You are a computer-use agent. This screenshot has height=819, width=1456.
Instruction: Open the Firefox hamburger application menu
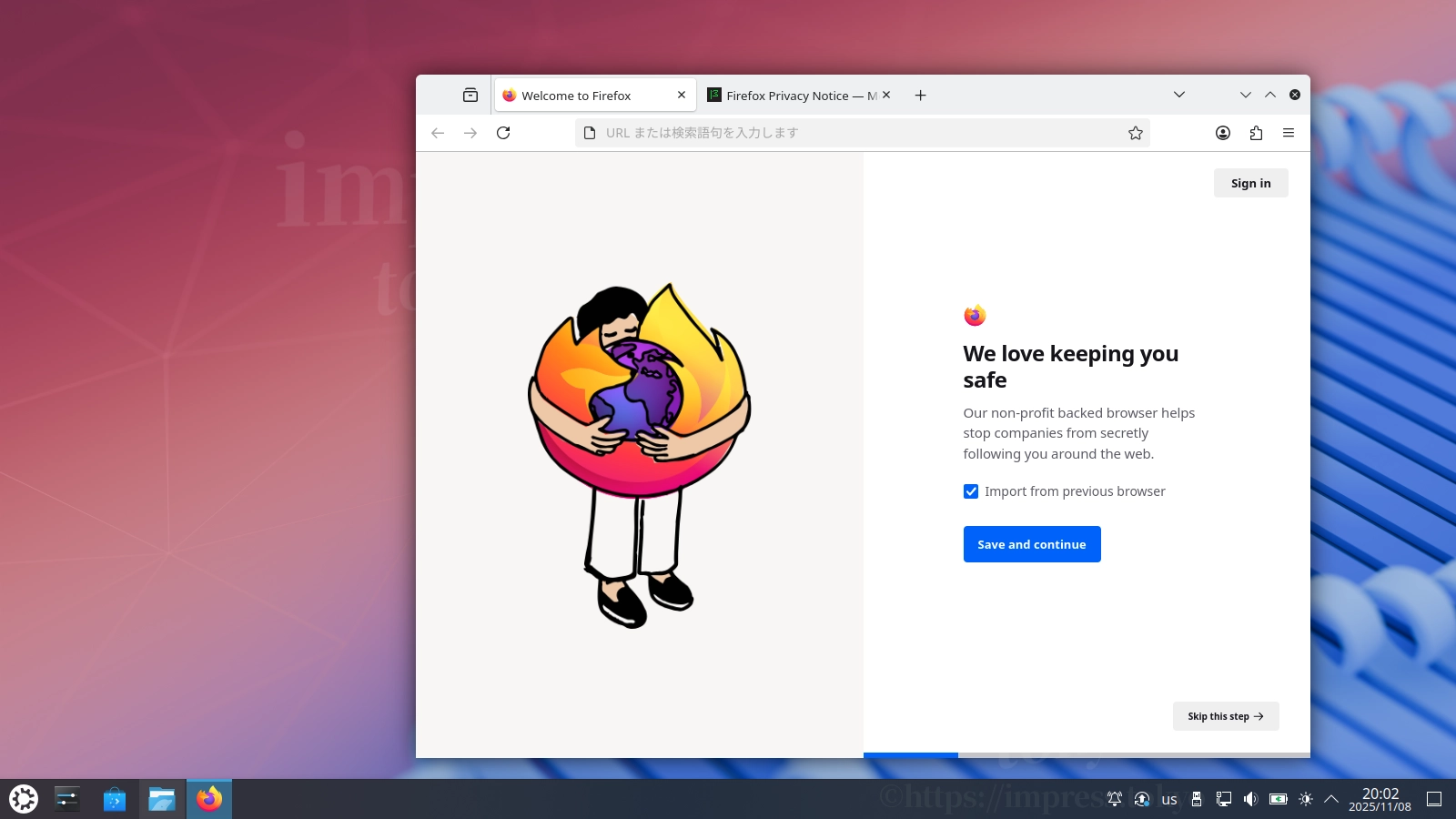click(x=1289, y=133)
